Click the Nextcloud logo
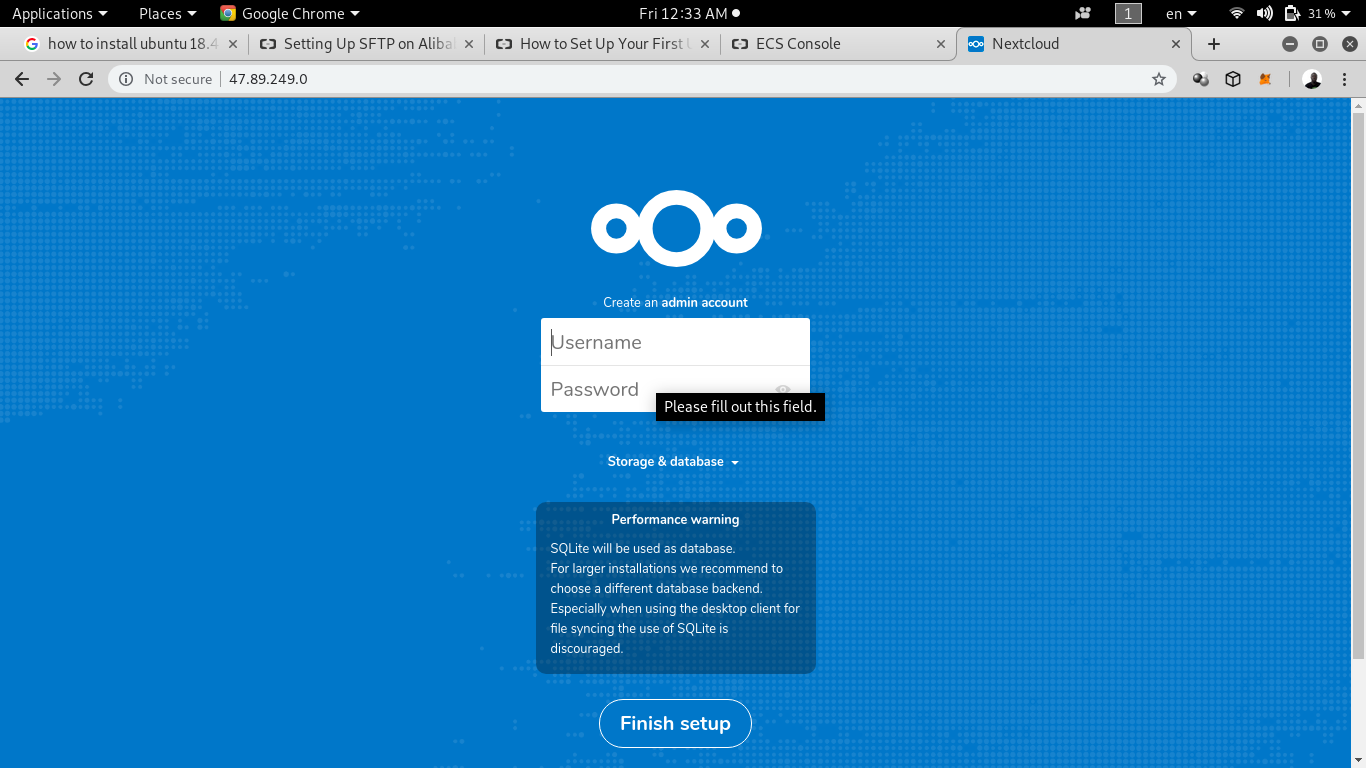The width and height of the screenshot is (1366, 768). (676, 229)
